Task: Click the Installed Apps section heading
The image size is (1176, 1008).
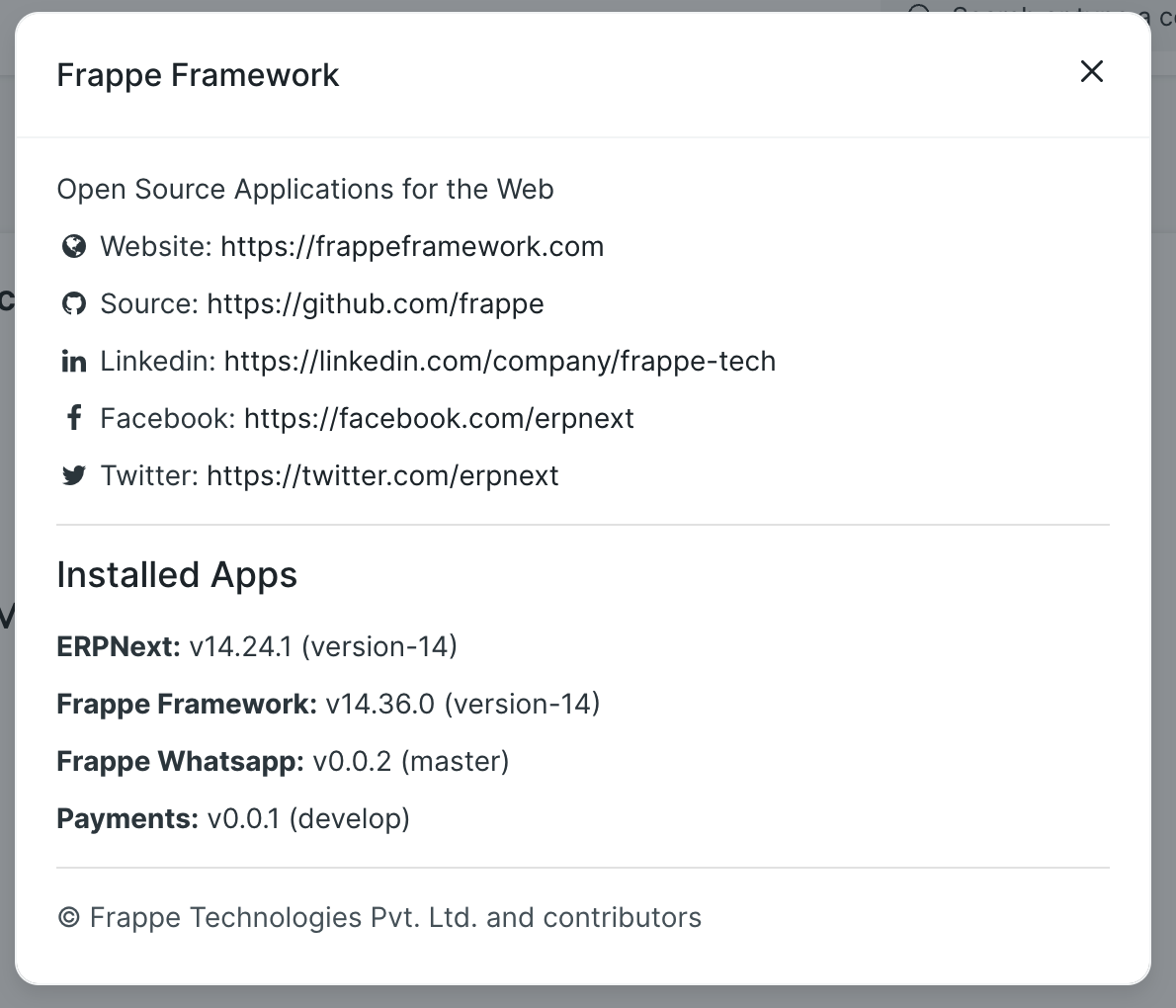Action: 177,574
